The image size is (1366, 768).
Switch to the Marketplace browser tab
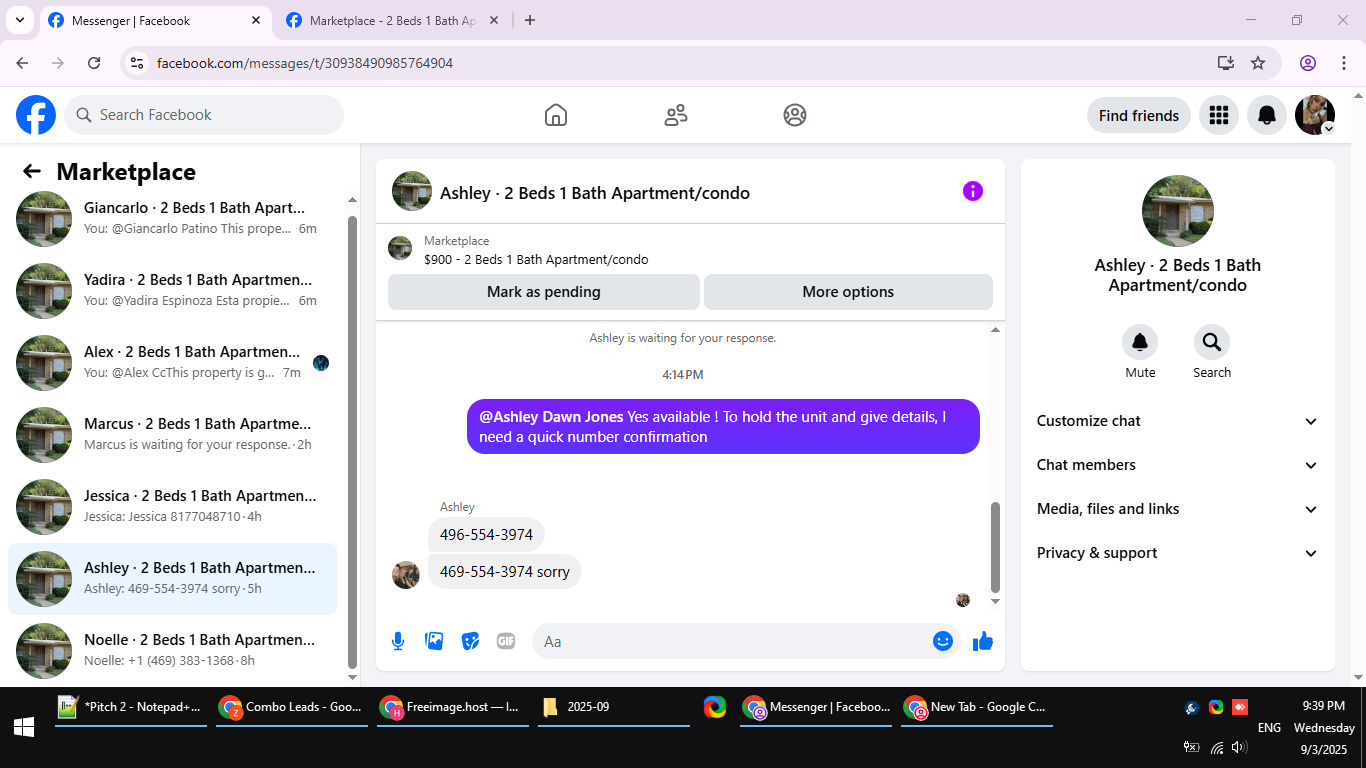click(392, 21)
